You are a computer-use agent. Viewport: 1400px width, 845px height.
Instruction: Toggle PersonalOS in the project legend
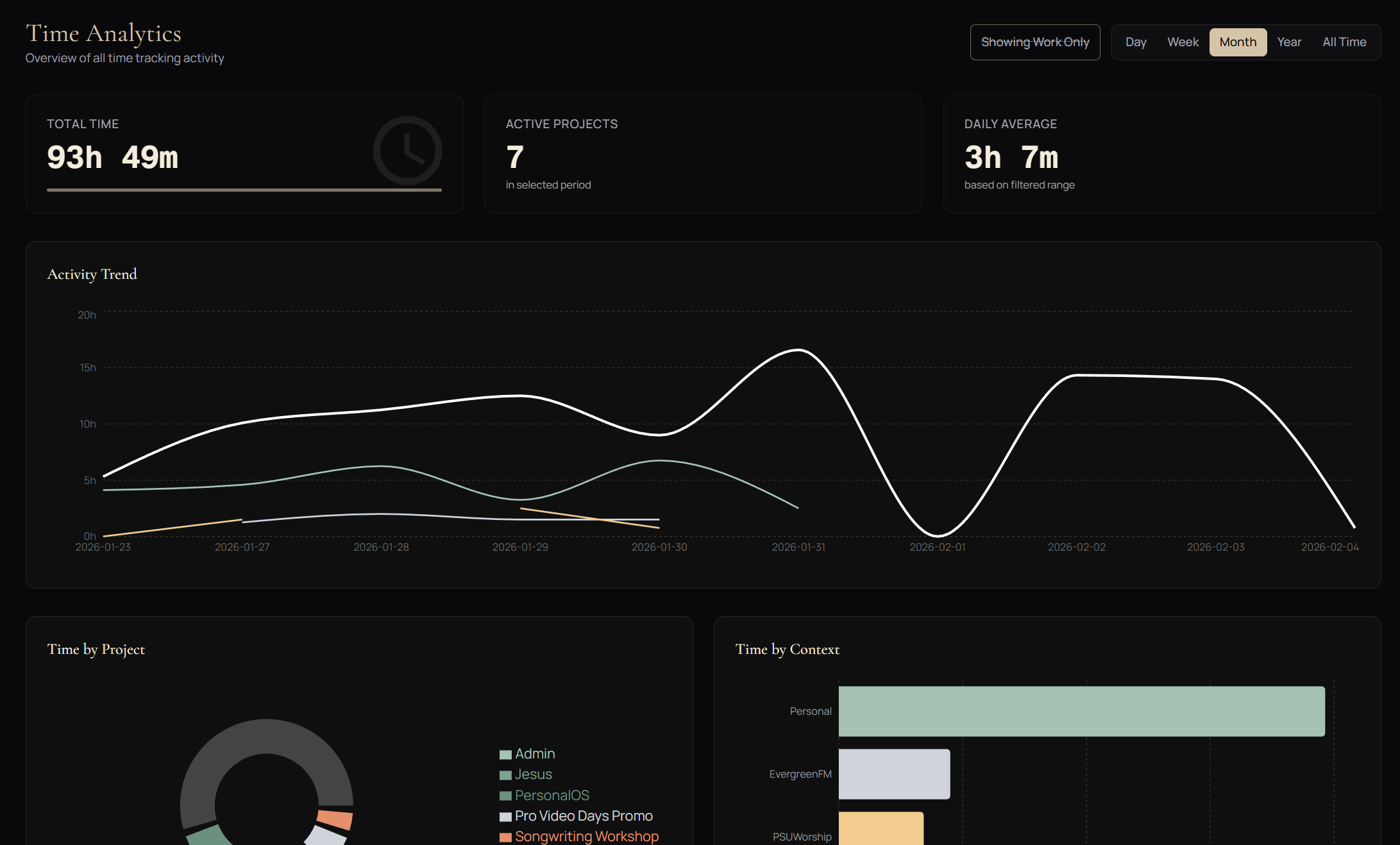(x=552, y=796)
